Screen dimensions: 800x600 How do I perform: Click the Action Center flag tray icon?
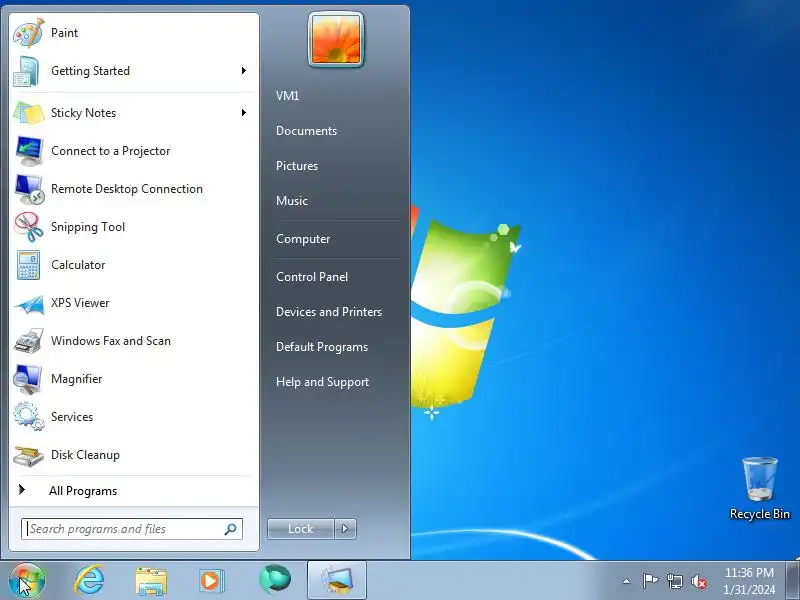point(650,581)
